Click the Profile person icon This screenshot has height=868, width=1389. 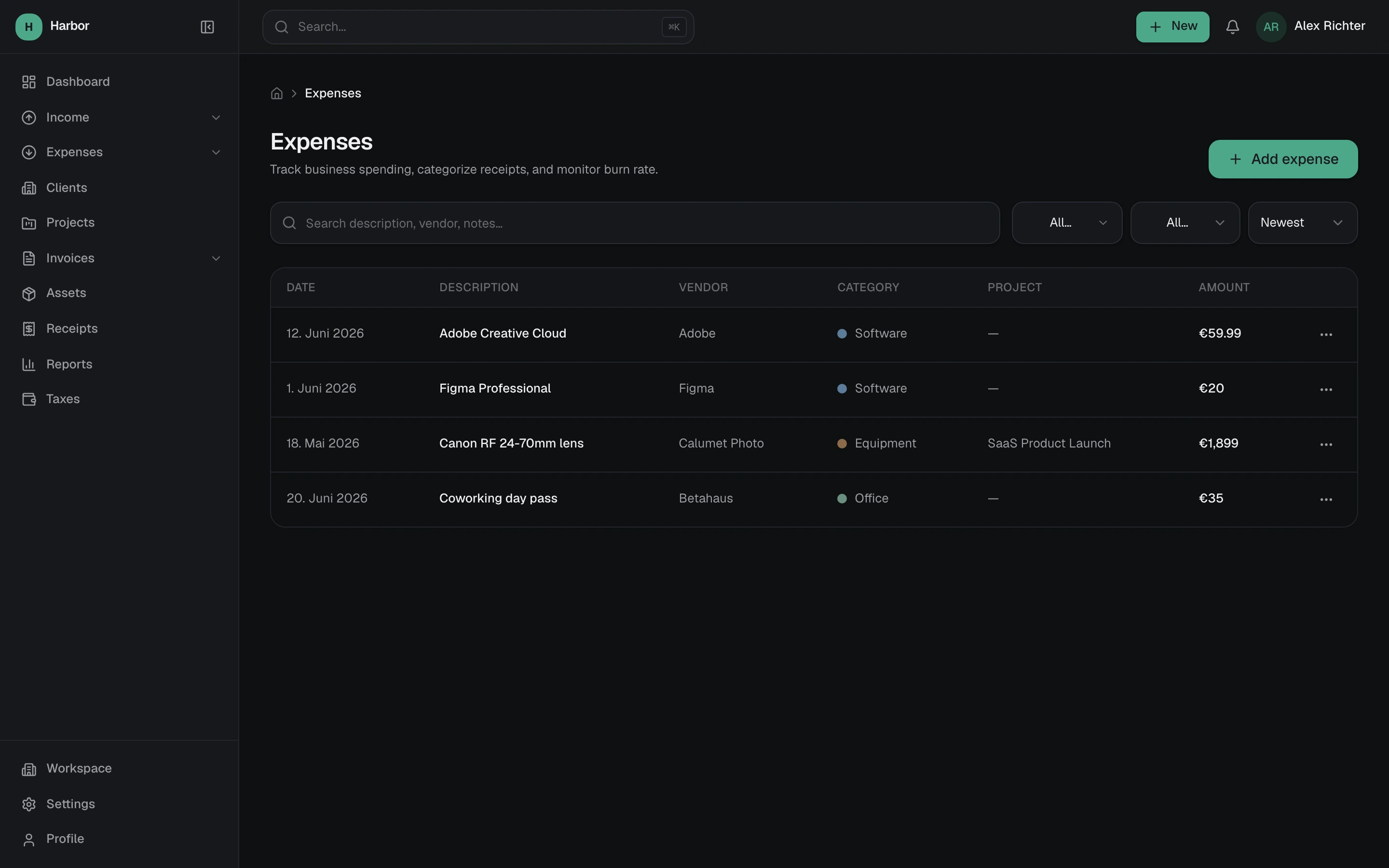point(29,840)
